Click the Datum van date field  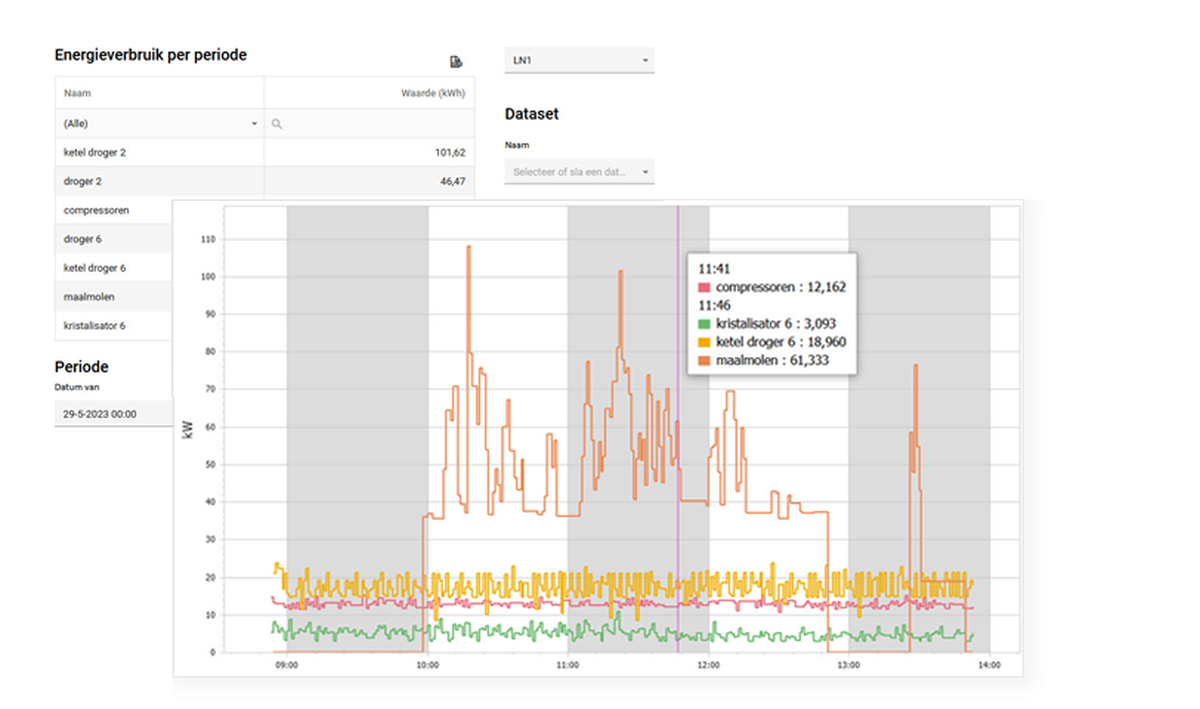pos(114,413)
